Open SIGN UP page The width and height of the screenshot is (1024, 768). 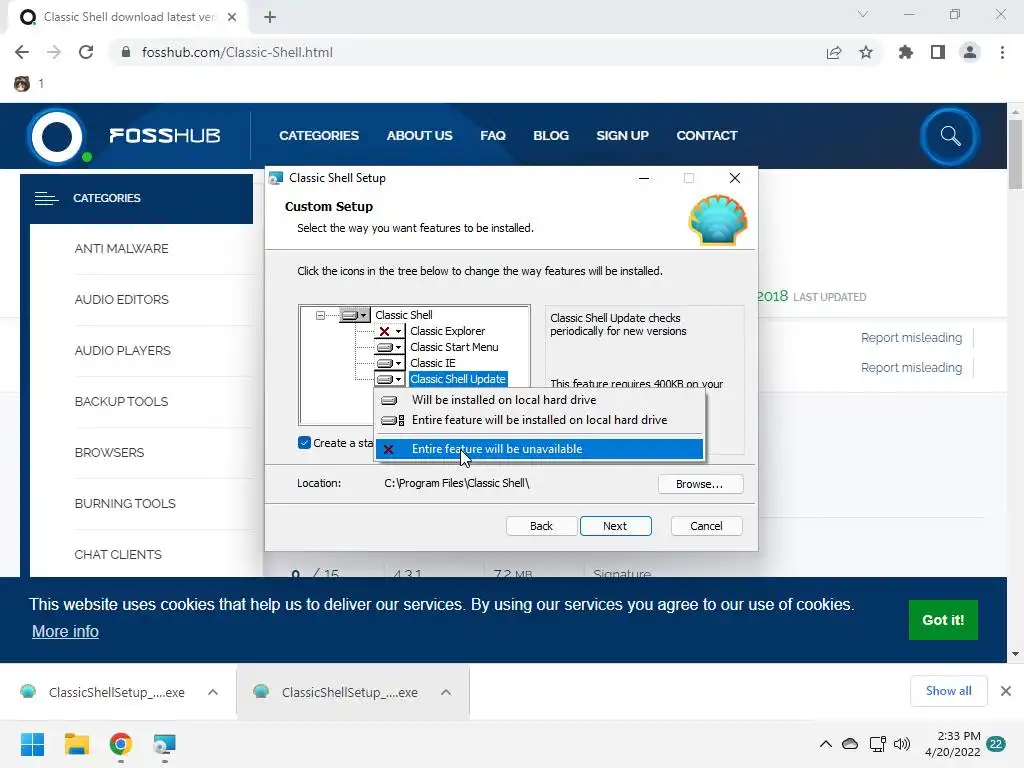click(622, 135)
